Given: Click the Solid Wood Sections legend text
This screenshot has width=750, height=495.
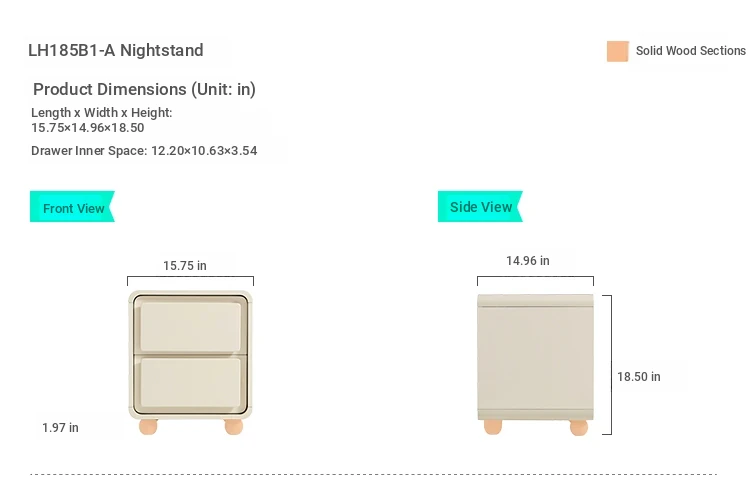Looking at the screenshot, I should coord(691,51).
